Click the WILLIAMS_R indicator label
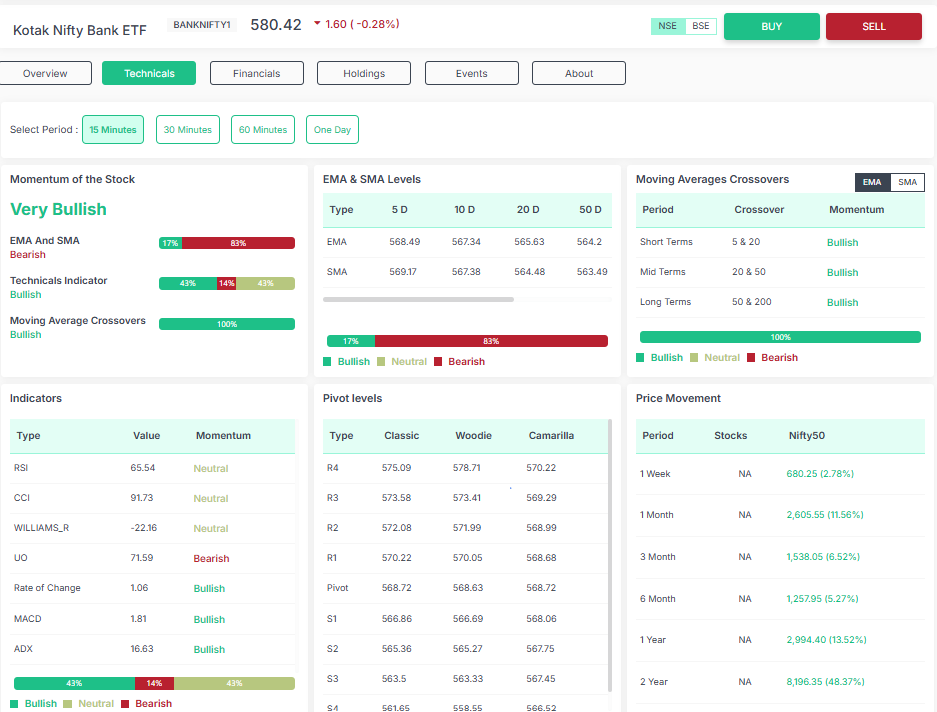937x712 pixels. coord(41,528)
